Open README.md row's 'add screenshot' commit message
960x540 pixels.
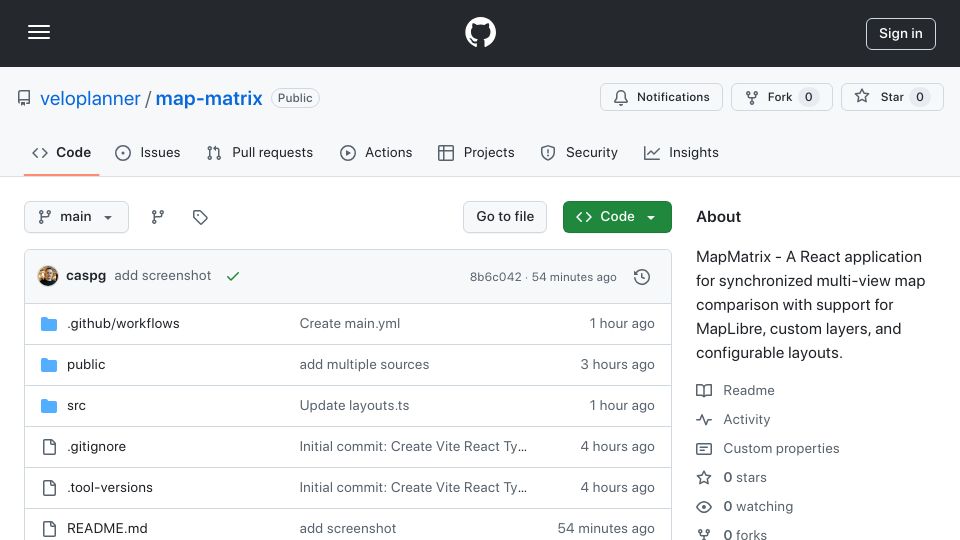click(x=348, y=528)
